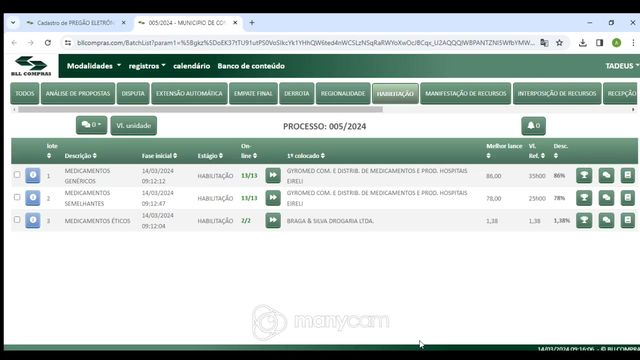The width and height of the screenshot is (640, 360).
Task: Open the calendário link
Action: tap(191, 66)
